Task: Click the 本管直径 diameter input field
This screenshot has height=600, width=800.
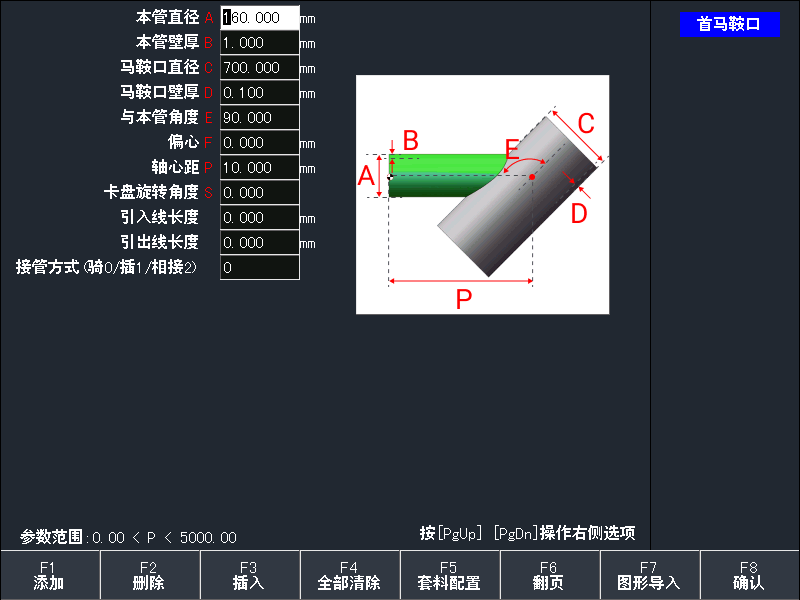Action: point(258,17)
